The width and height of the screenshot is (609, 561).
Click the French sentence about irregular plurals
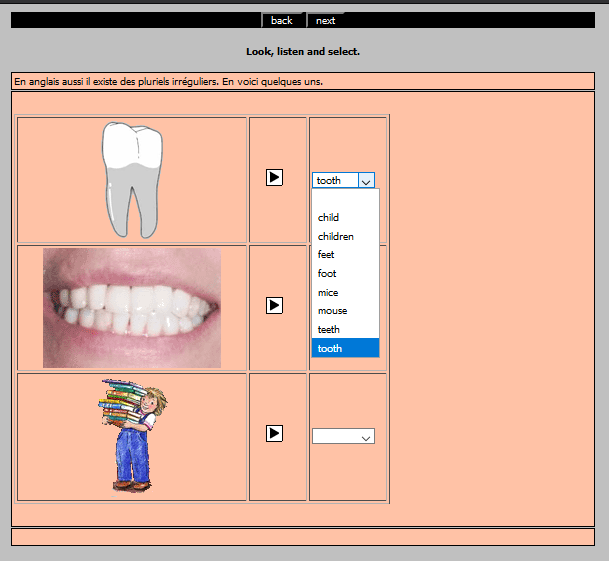(x=168, y=82)
